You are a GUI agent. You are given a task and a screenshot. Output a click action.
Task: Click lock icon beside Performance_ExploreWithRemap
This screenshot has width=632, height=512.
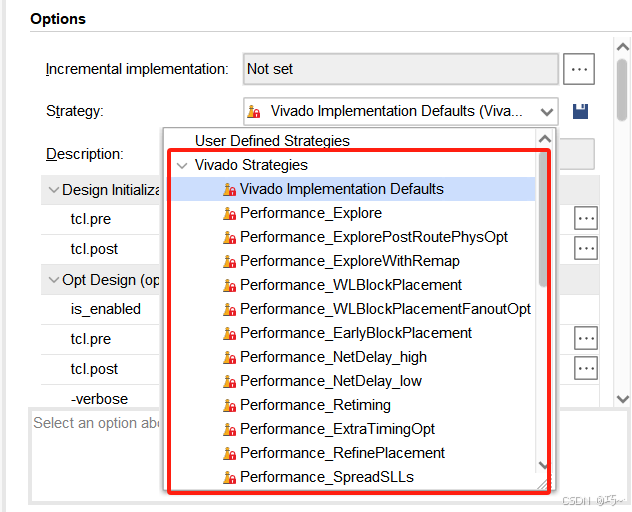point(229,261)
